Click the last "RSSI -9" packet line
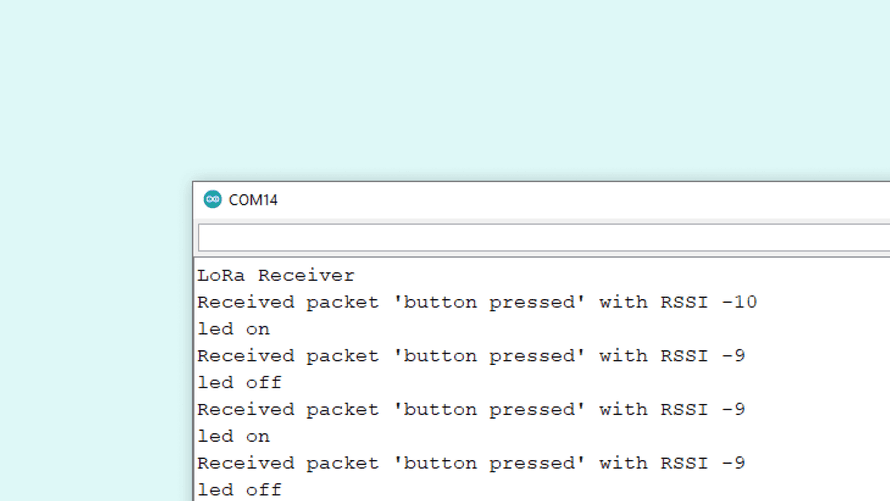The height and width of the screenshot is (501, 890). (x=470, y=463)
